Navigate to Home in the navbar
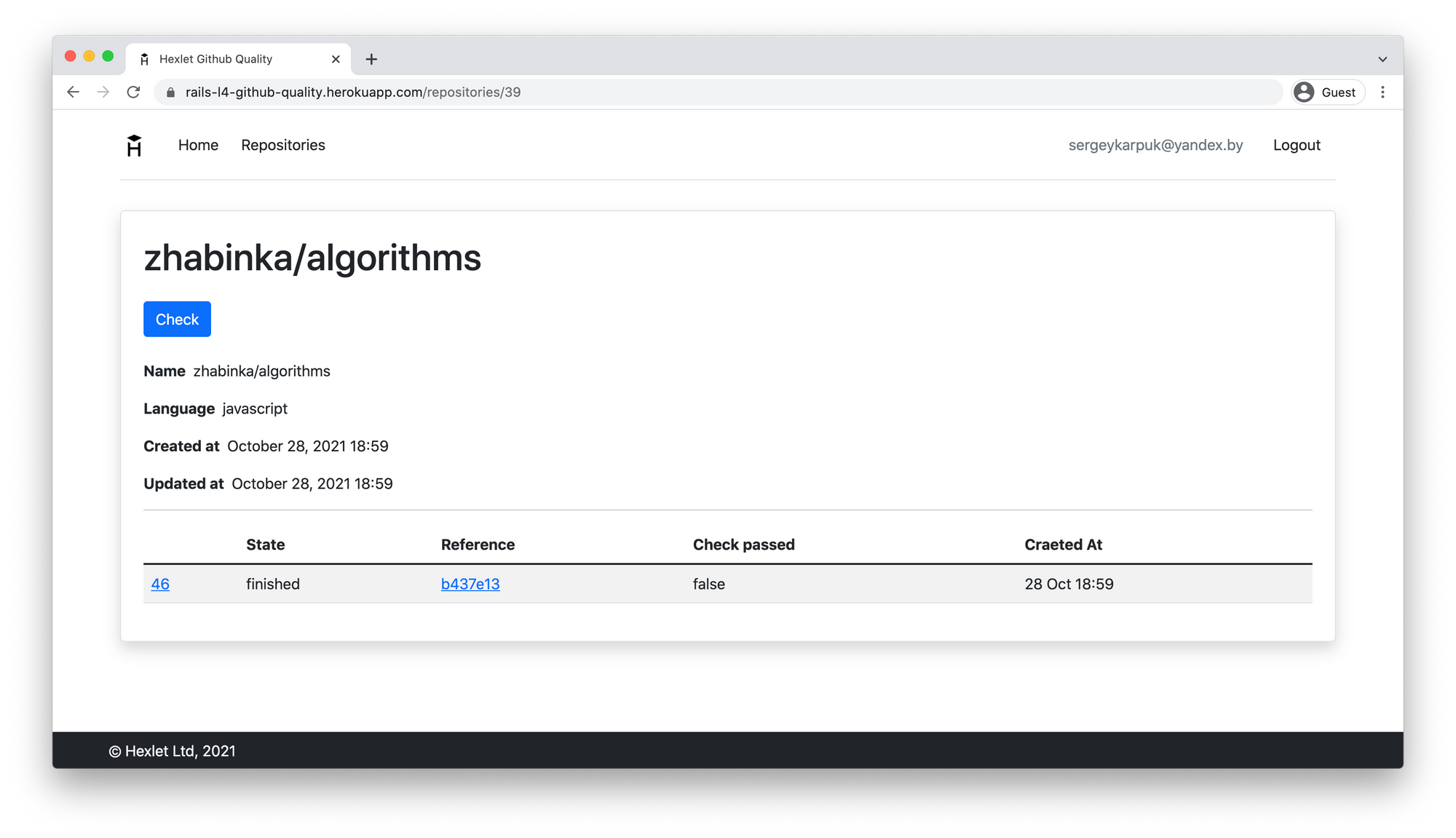This screenshot has height=838, width=1456. (198, 145)
